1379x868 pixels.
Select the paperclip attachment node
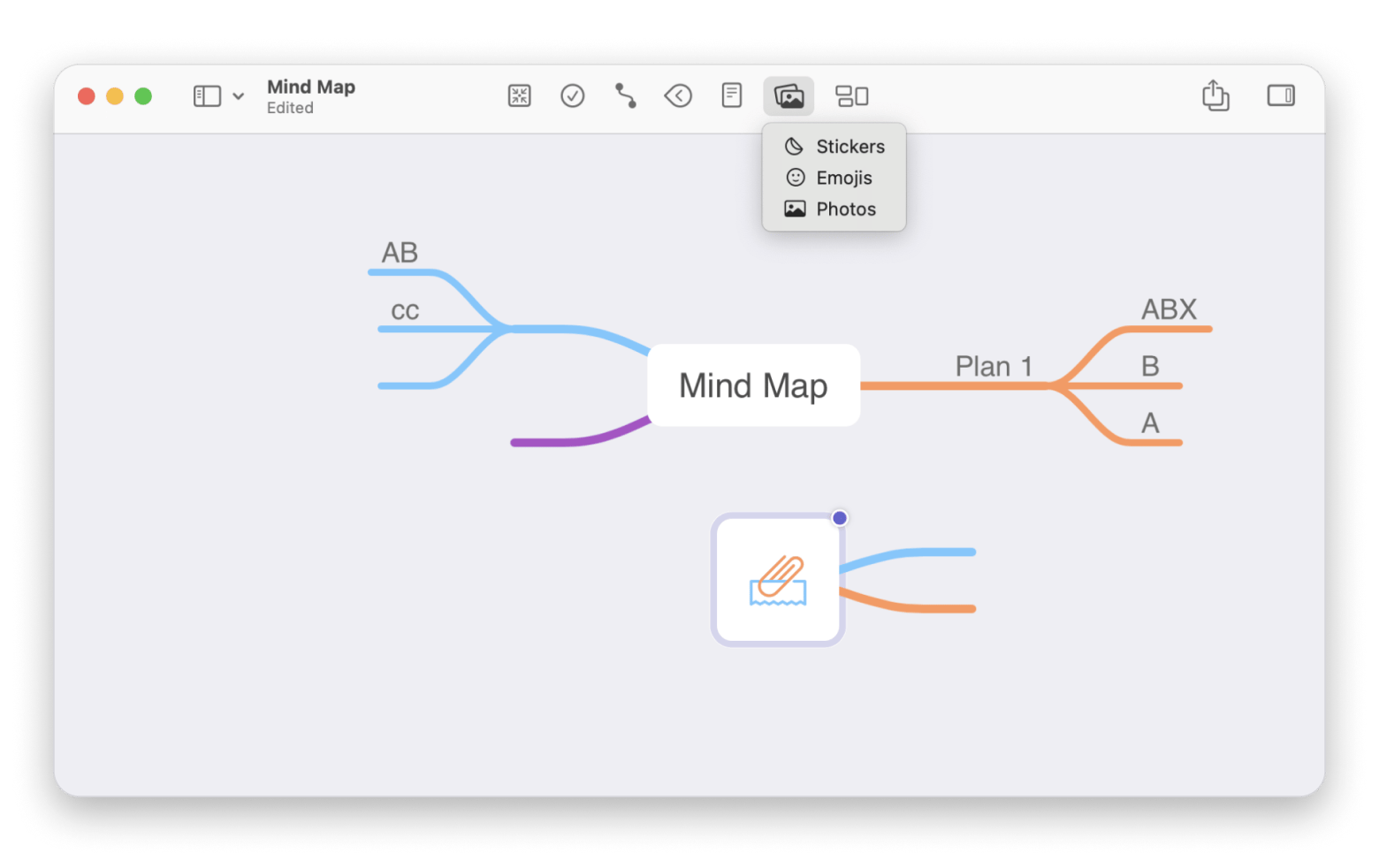tap(778, 580)
